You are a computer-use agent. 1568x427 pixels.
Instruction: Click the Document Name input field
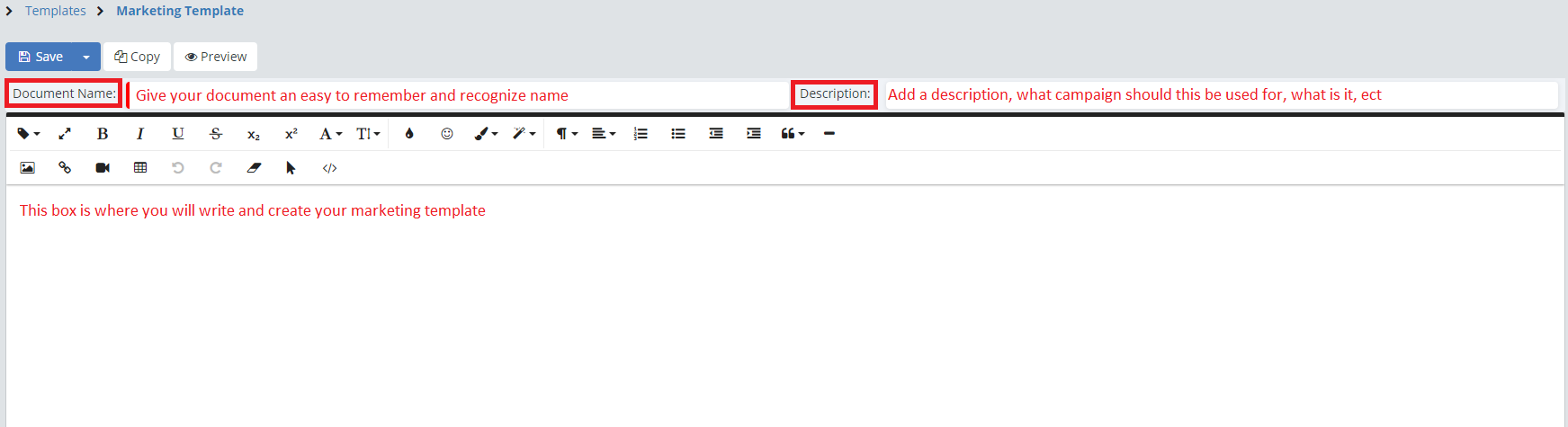459,95
